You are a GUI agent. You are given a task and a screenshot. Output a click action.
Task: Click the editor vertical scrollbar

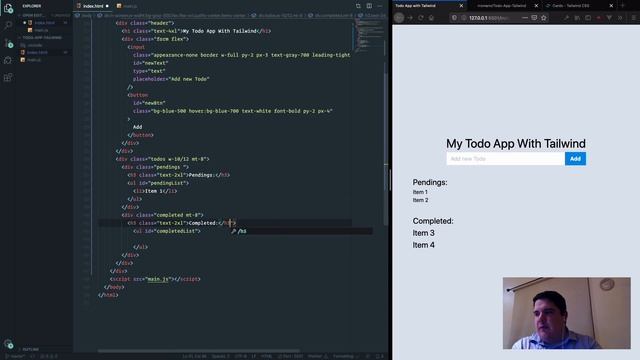[386, 149]
